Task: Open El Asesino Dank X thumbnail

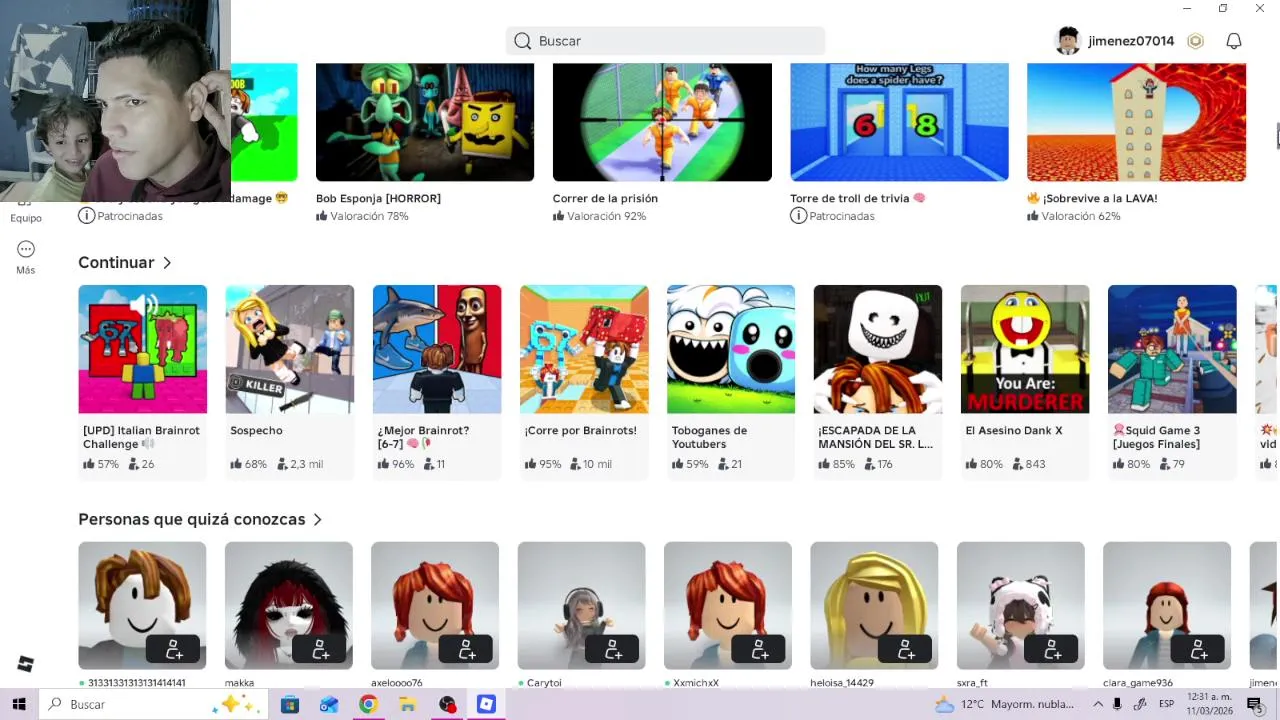Action: [x=1025, y=349]
